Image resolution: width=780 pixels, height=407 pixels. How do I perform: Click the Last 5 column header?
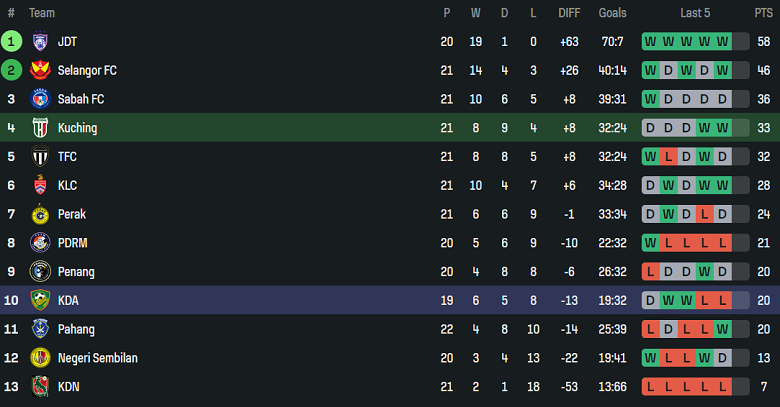[695, 13]
